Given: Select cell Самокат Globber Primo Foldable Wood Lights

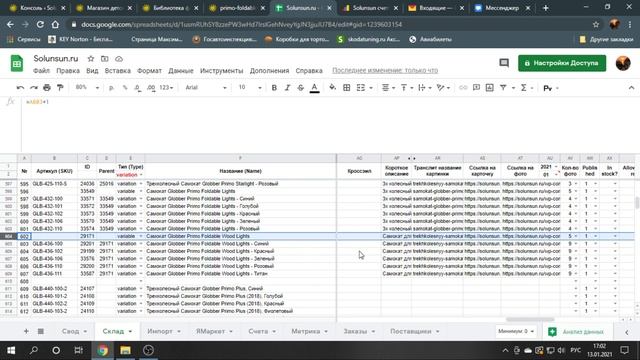Looking at the screenshot, I should (240, 236).
